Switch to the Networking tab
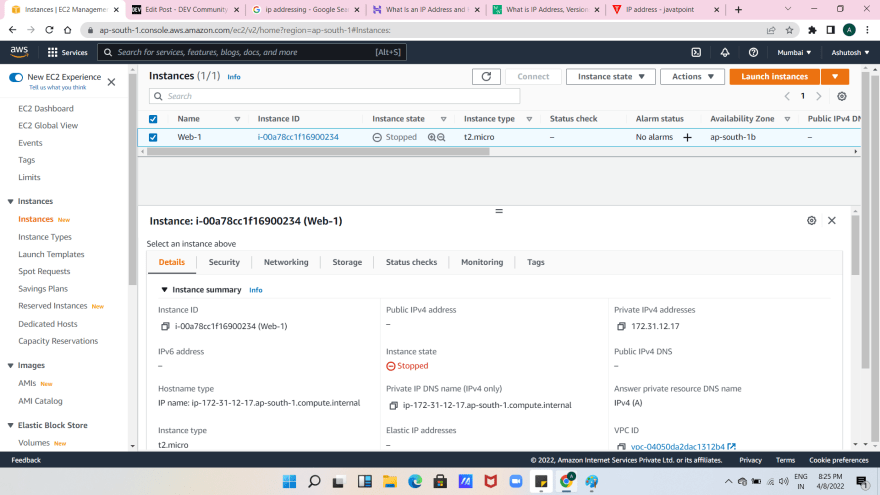Screen dimensions: 880x495 (x=286, y=262)
